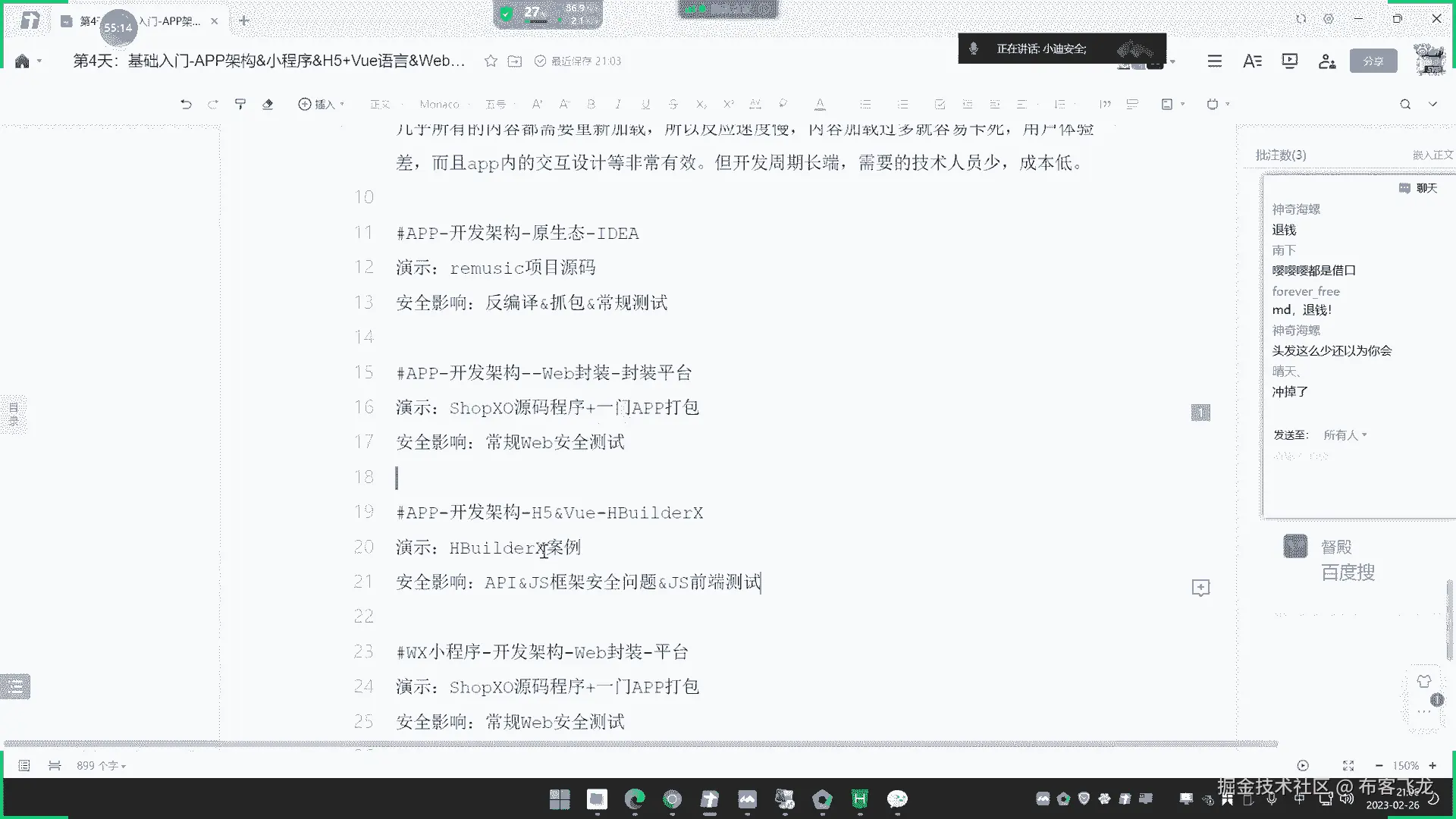Toggle bold formatting
This screenshot has width=1456, height=819.
(591, 105)
